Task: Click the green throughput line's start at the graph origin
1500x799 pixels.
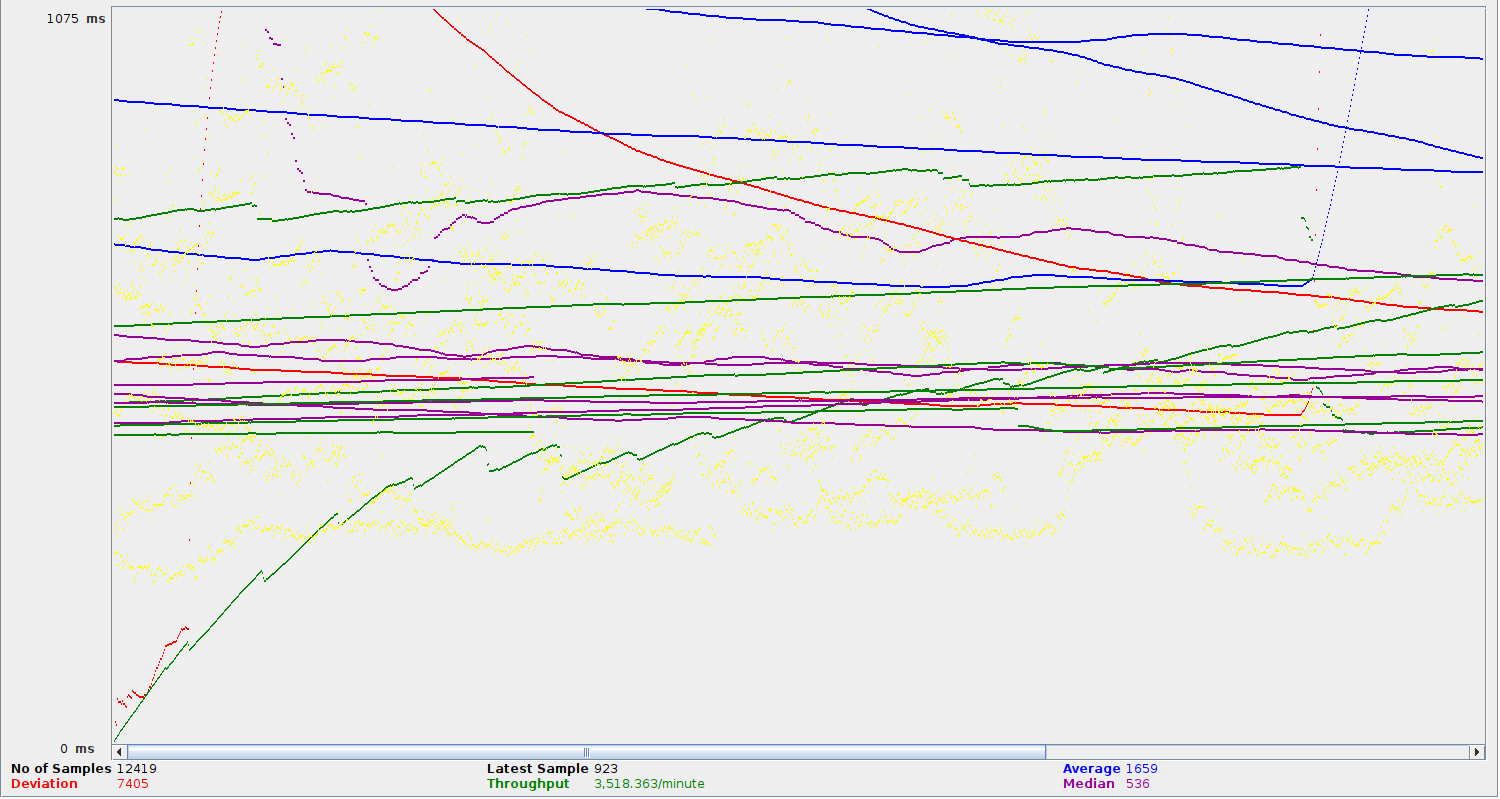Action: [x=116, y=739]
